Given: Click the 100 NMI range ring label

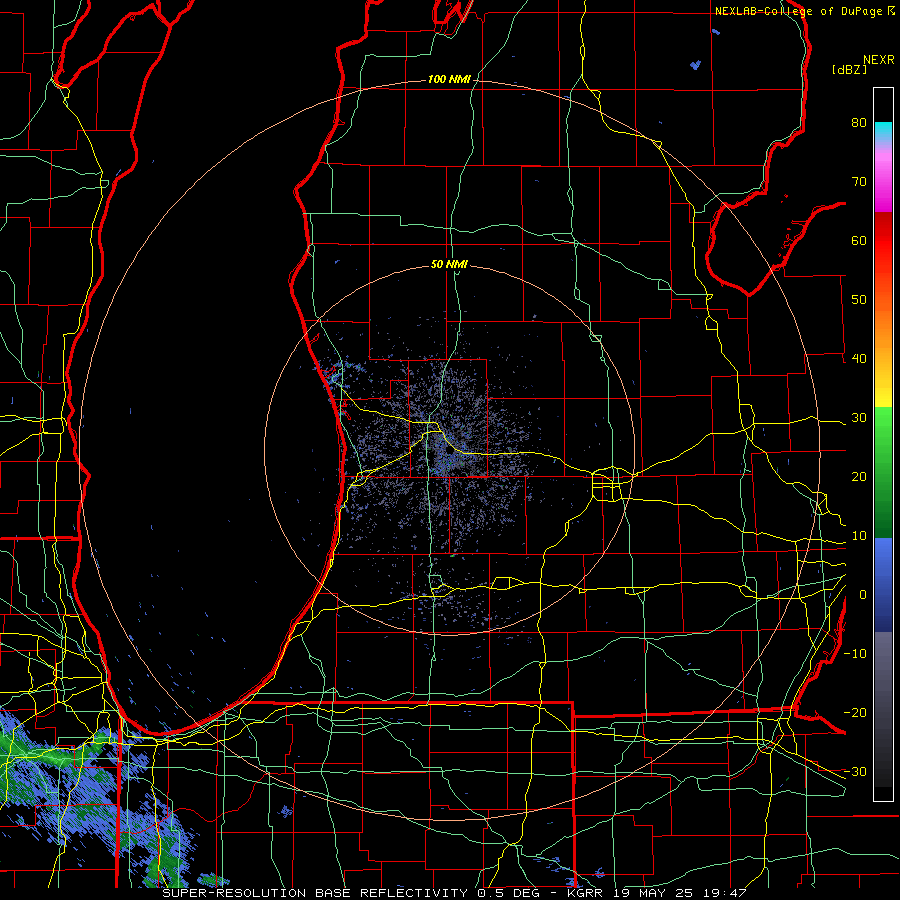Looking at the screenshot, I should (x=449, y=79).
